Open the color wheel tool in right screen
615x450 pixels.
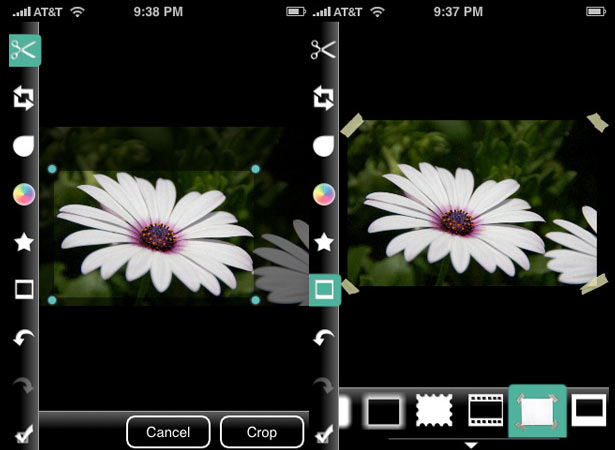point(324,194)
